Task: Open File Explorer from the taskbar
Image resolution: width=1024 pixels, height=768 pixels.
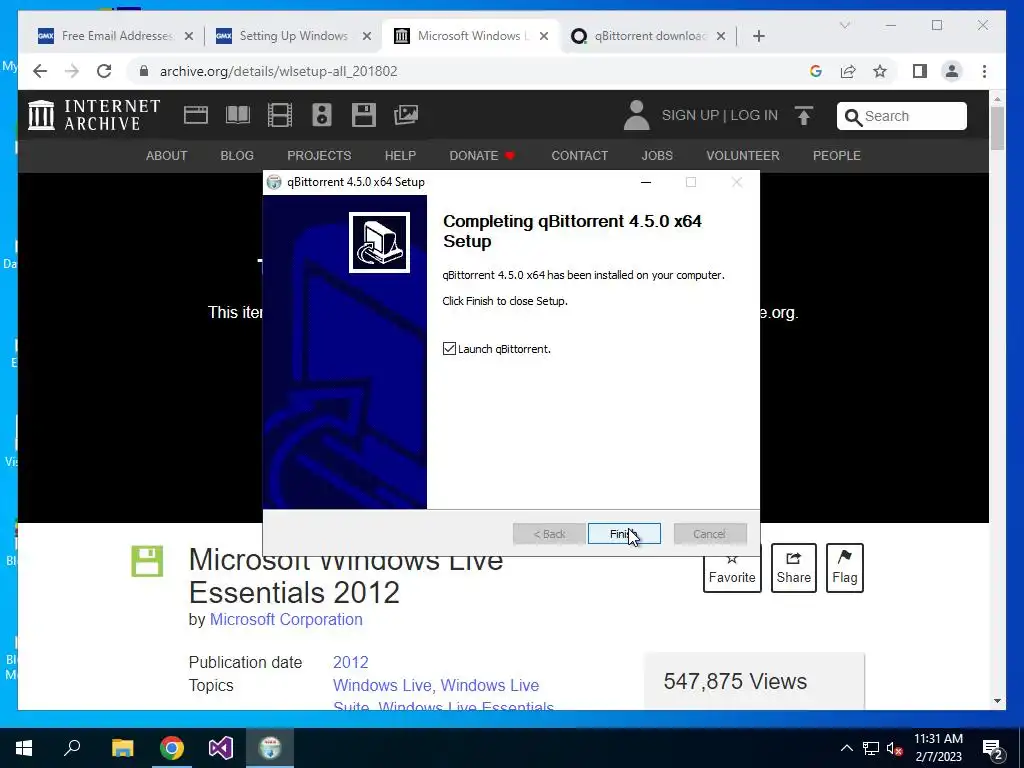Action: pos(122,748)
